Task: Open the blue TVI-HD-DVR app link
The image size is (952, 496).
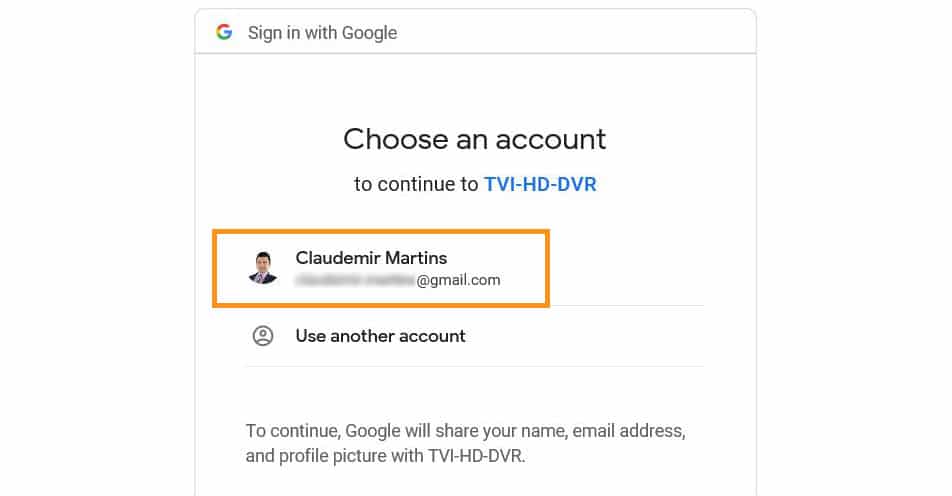Action: 540,185
